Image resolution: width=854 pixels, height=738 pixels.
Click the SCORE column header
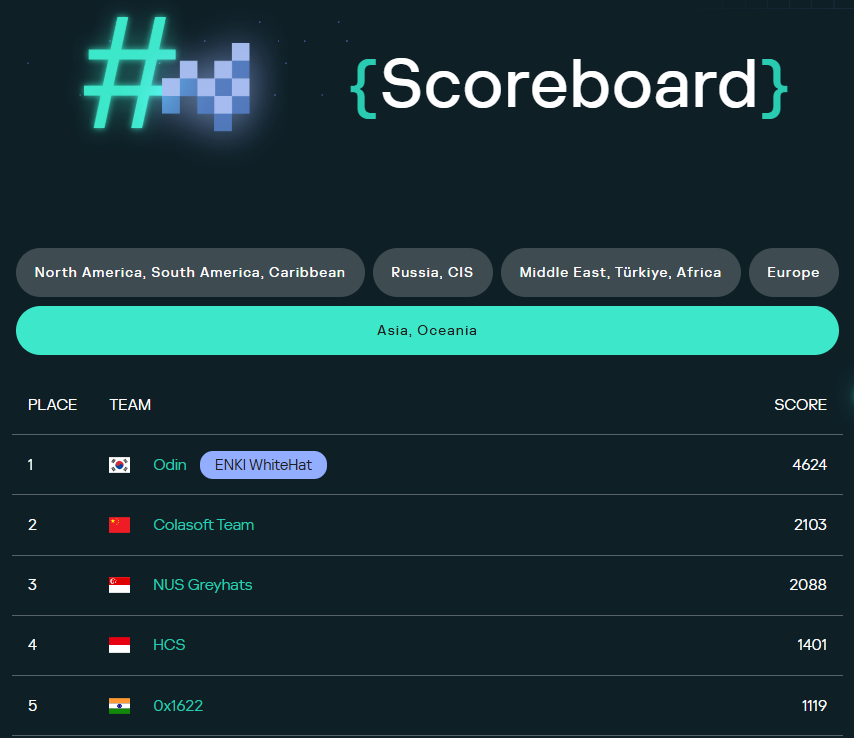point(800,405)
